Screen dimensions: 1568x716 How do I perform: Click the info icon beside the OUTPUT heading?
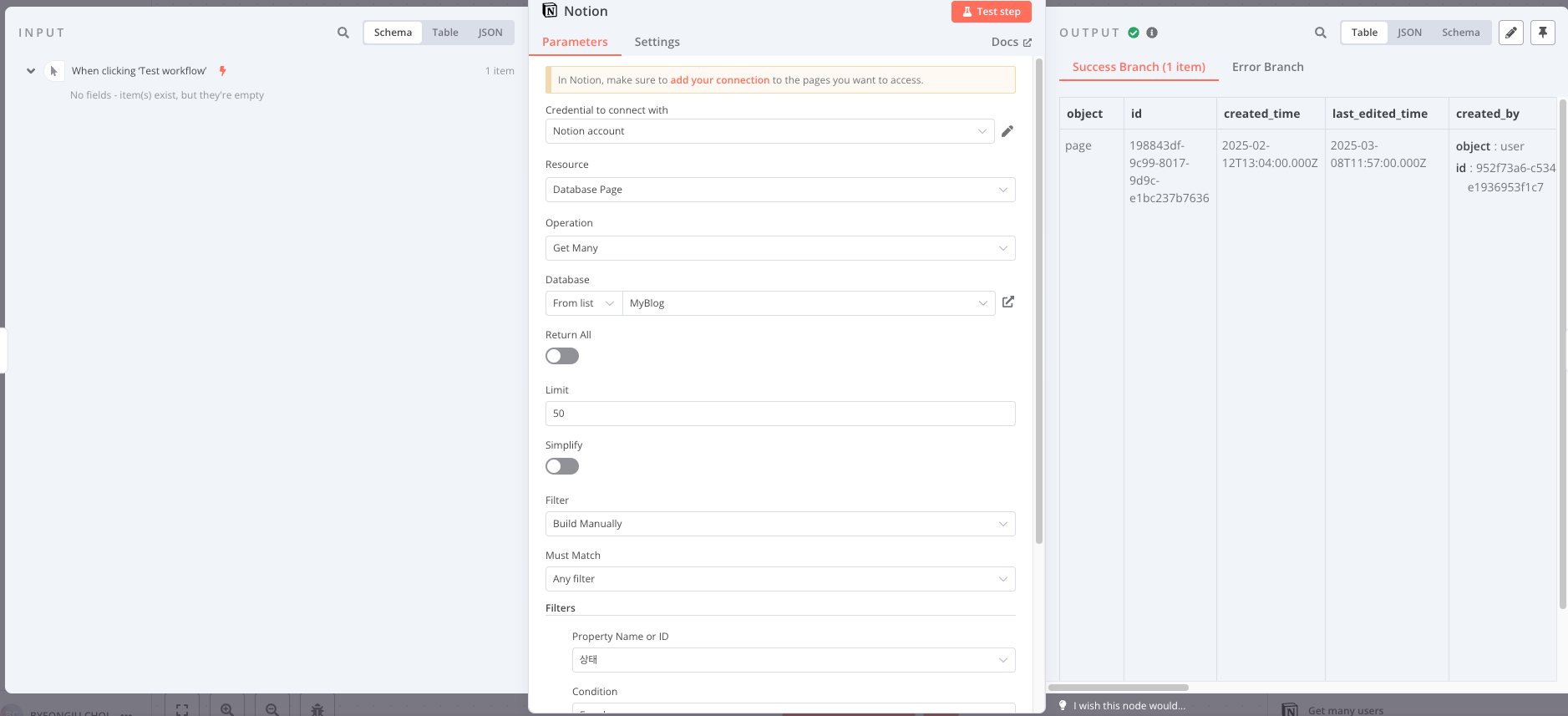click(x=1152, y=33)
